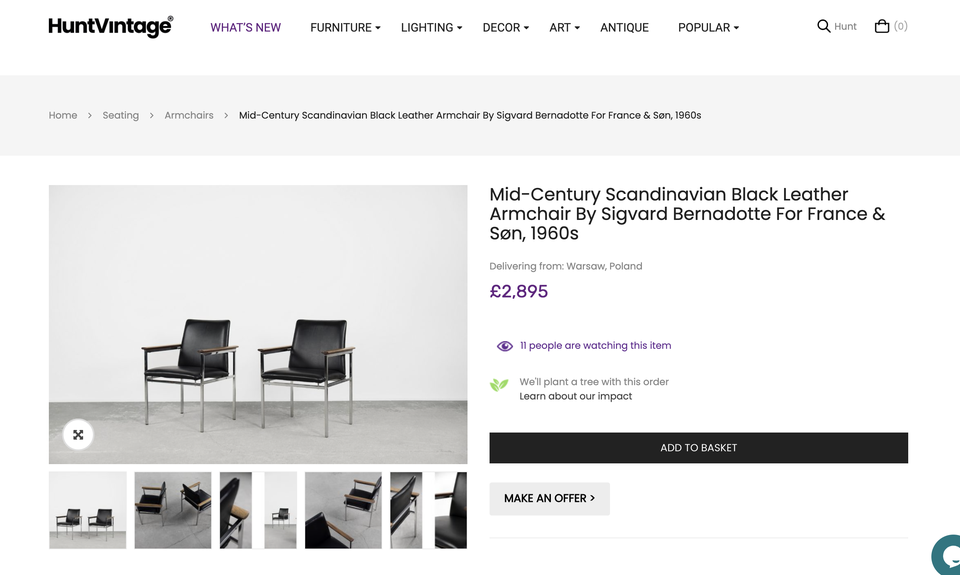This screenshot has width=960, height=575.
Task: Open the Antique menu item
Action: coord(624,28)
